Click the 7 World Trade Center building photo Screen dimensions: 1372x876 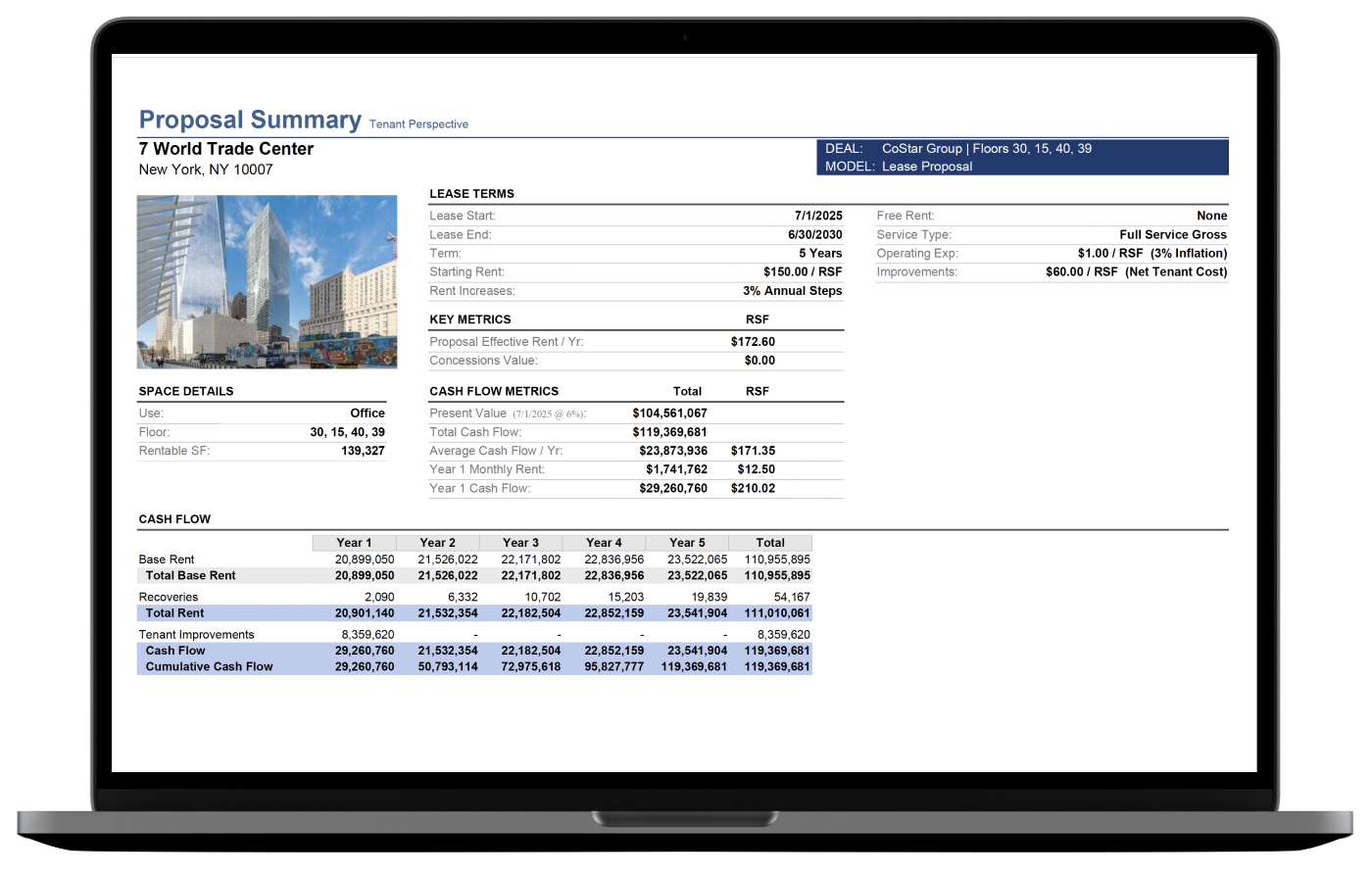[267, 281]
